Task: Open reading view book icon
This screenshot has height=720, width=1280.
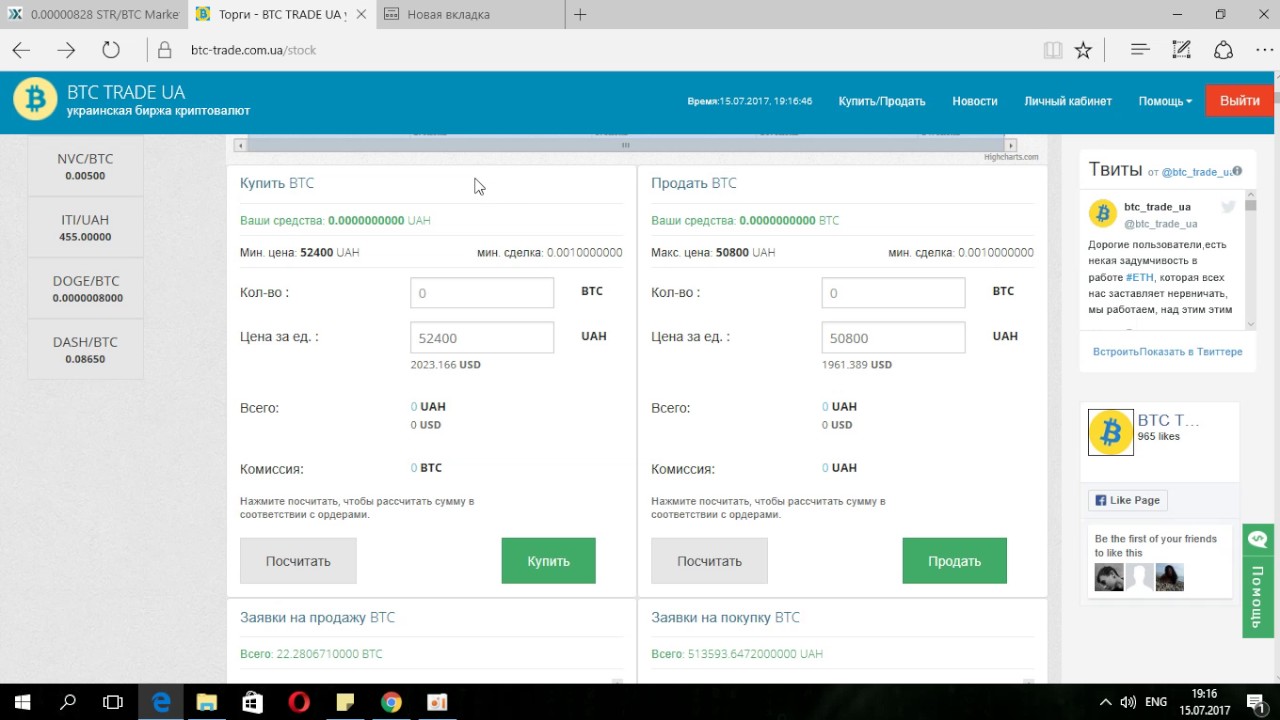Action: (1052, 50)
